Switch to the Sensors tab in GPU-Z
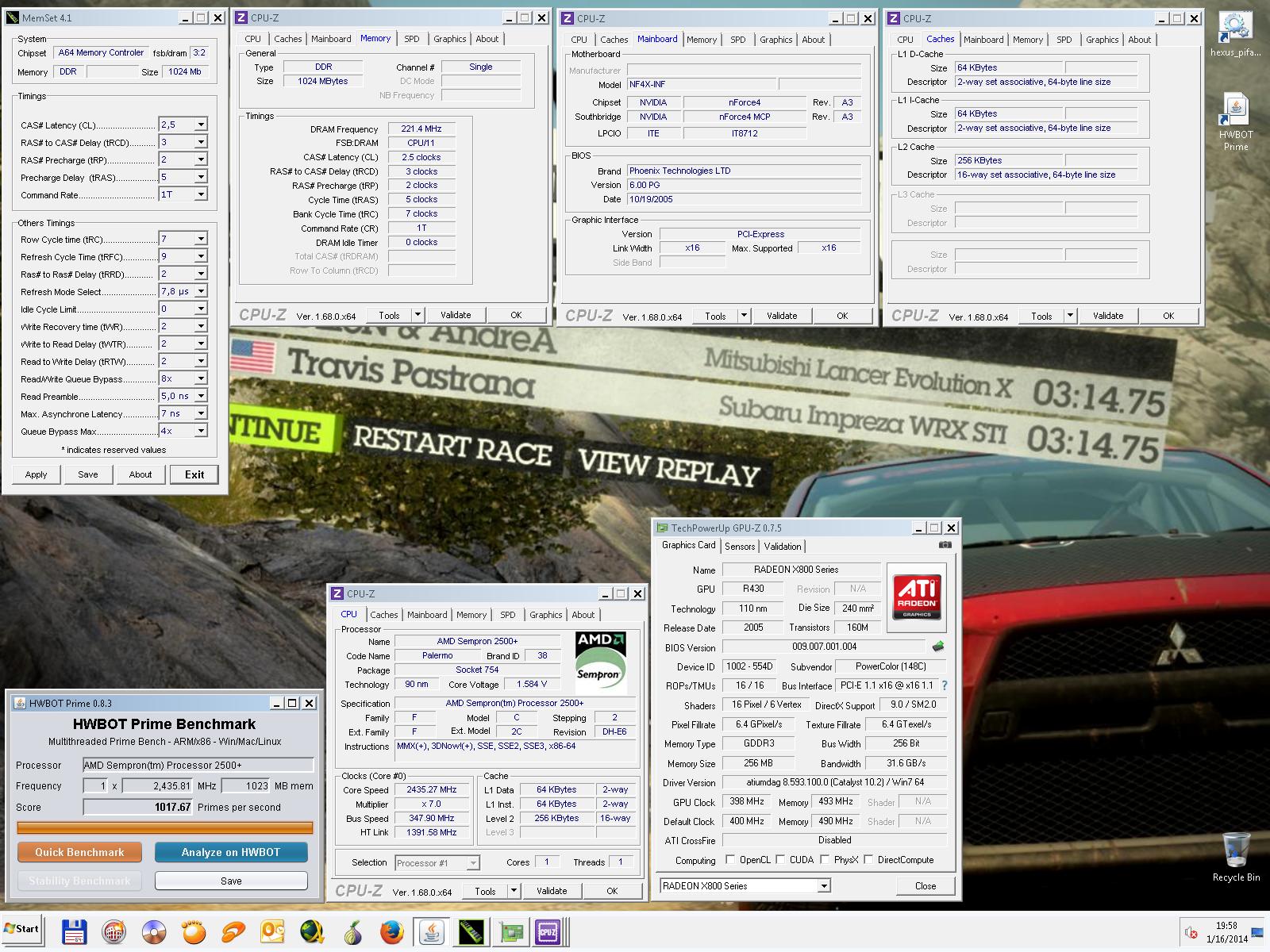The width and height of the screenshot is (1270, 952). coord(740,547)
